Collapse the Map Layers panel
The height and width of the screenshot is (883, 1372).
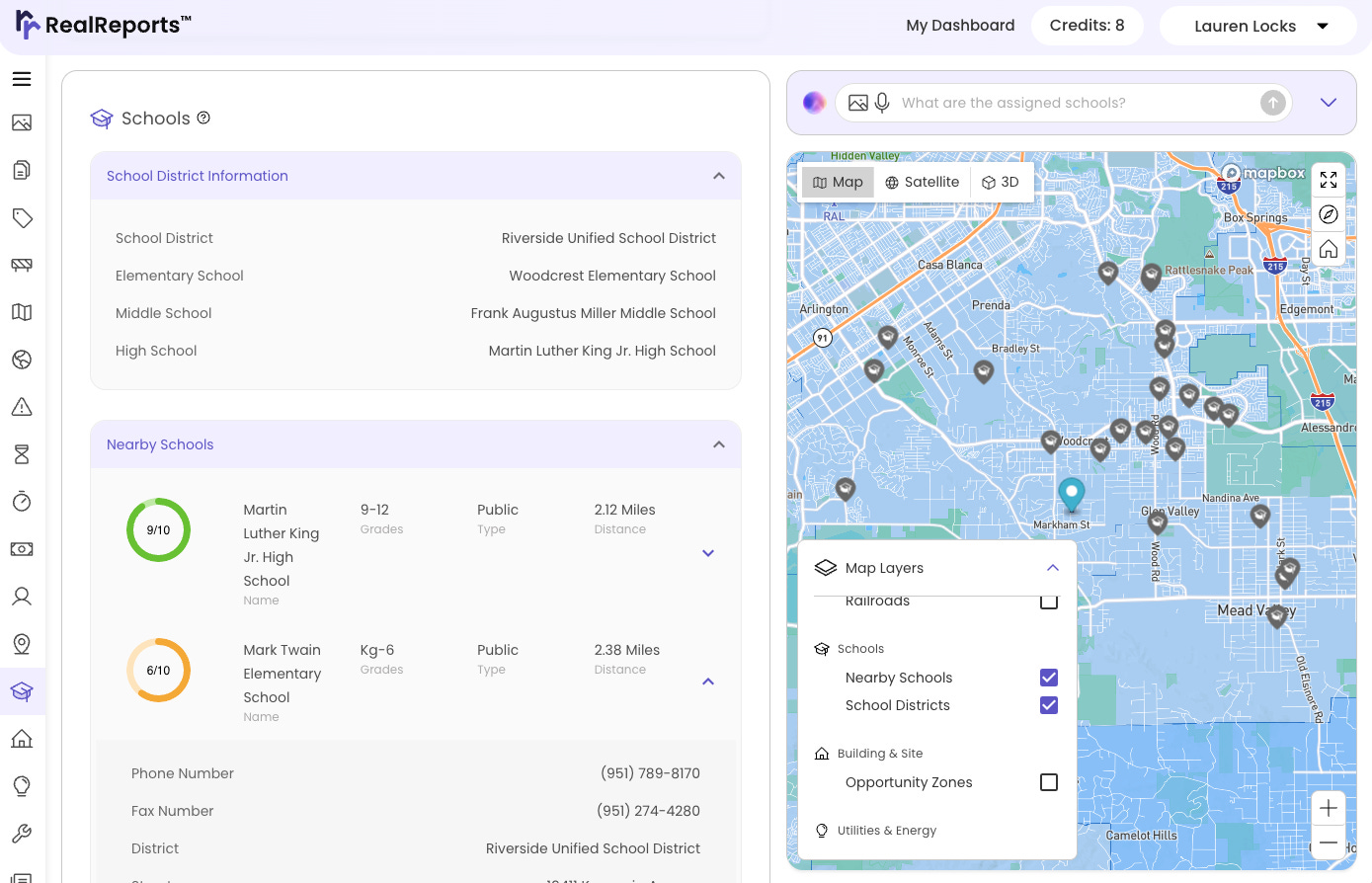point(1053,568)
